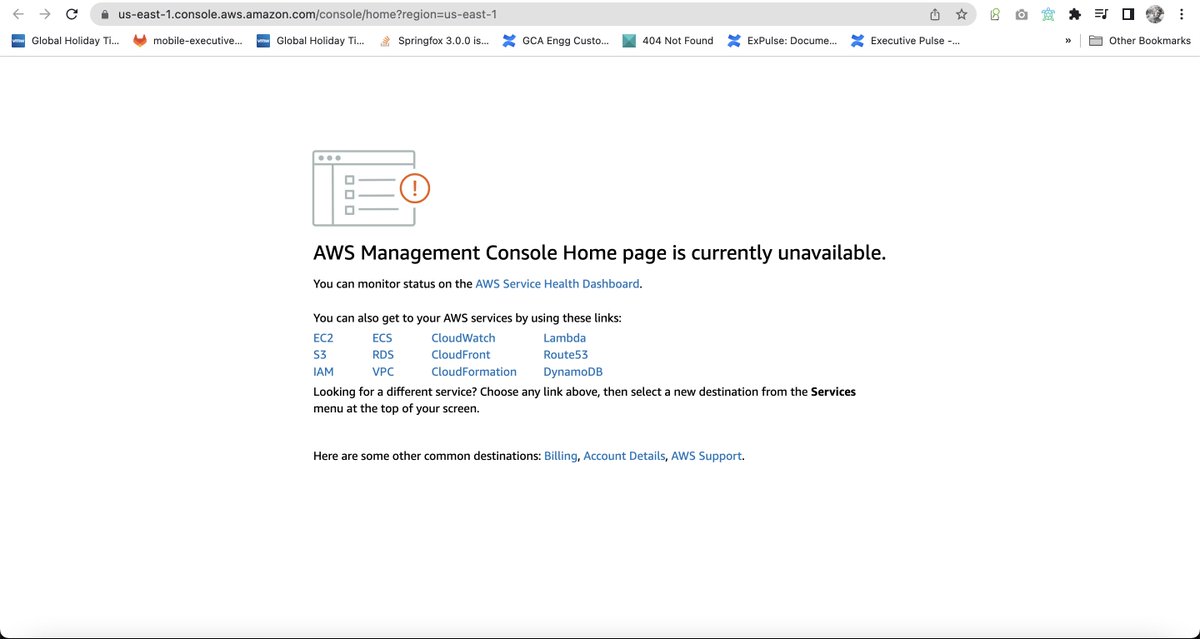
Task: Go to the EC2 service link
Action: (x=323, y=338)
